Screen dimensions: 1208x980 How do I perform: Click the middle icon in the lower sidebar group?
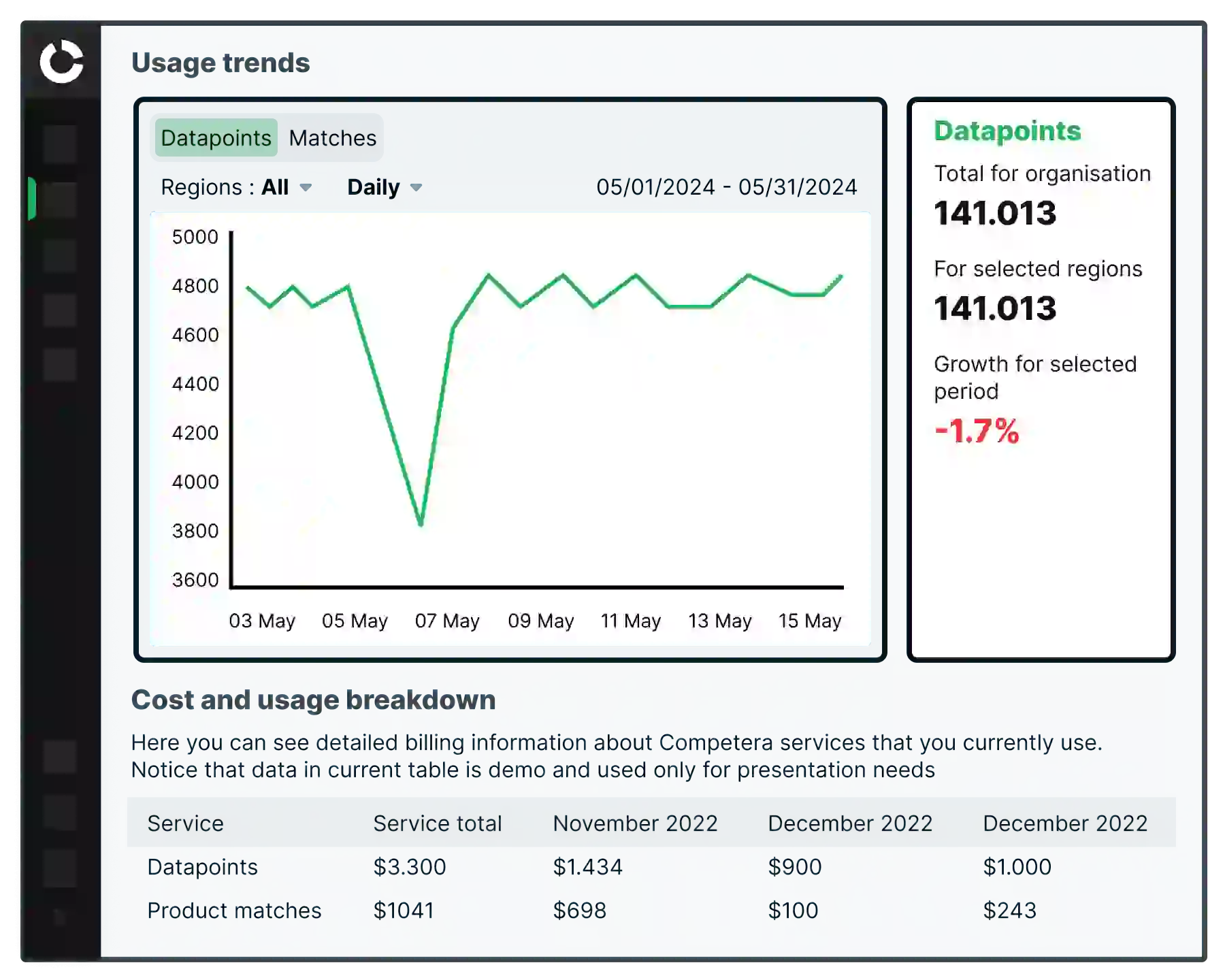coord(60,813)
